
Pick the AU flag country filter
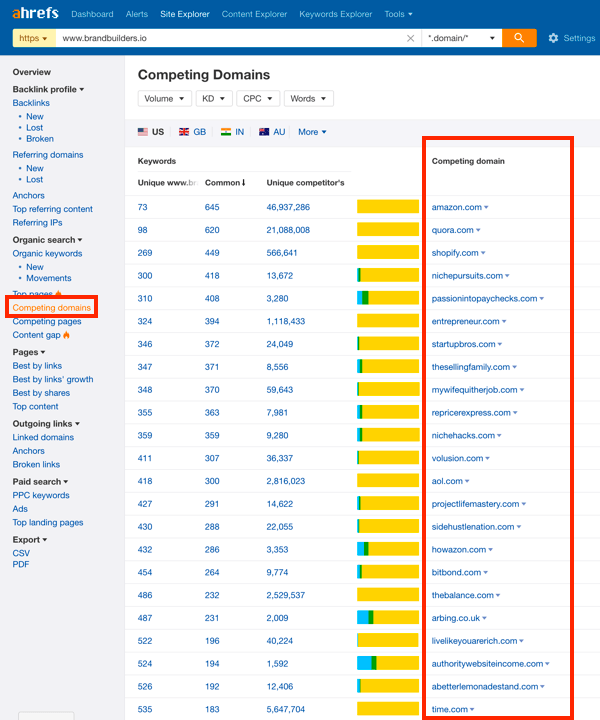click(272, 132)
